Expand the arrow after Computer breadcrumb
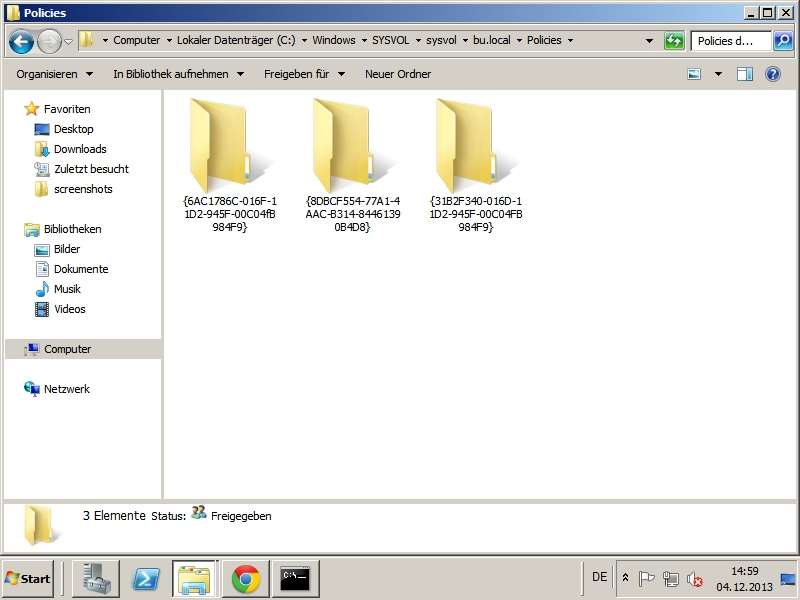800x600 pixels. [169, 40]
